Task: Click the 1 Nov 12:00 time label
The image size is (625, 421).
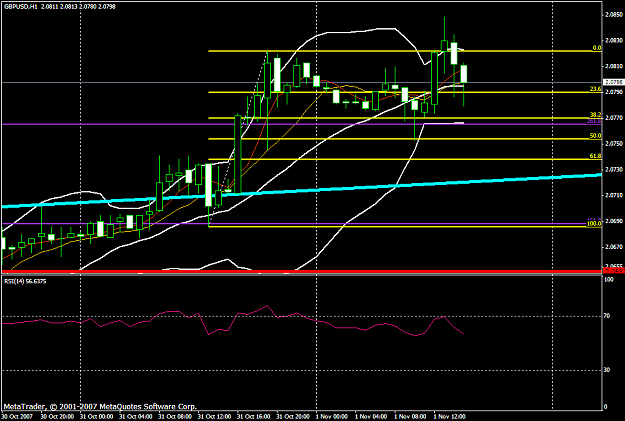Action: tap(450, 417)
